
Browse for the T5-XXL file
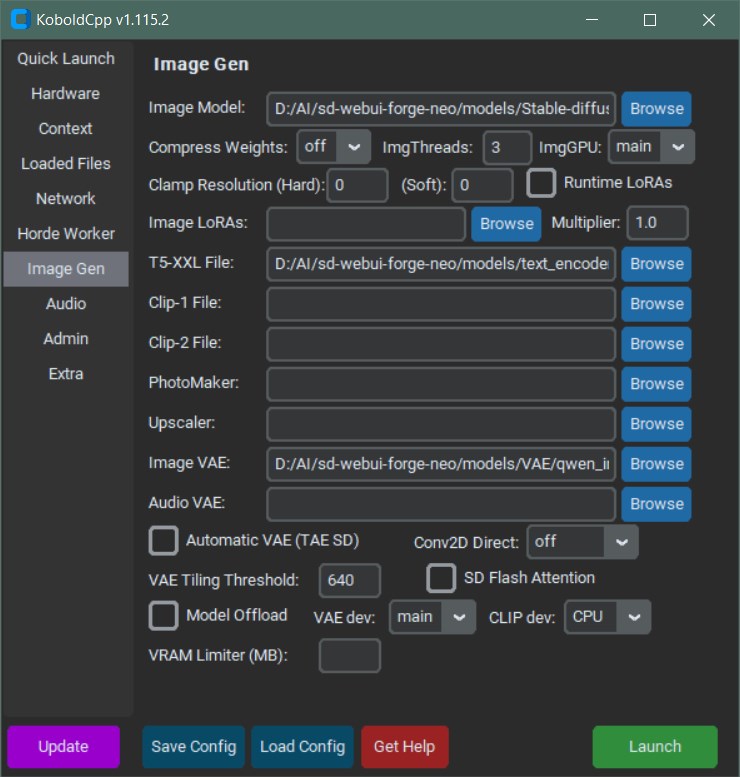click(656, 264)
